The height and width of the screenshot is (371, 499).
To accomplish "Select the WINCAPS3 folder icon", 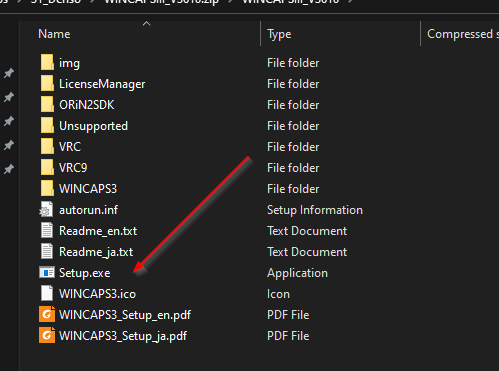I will tap(47, 189).
